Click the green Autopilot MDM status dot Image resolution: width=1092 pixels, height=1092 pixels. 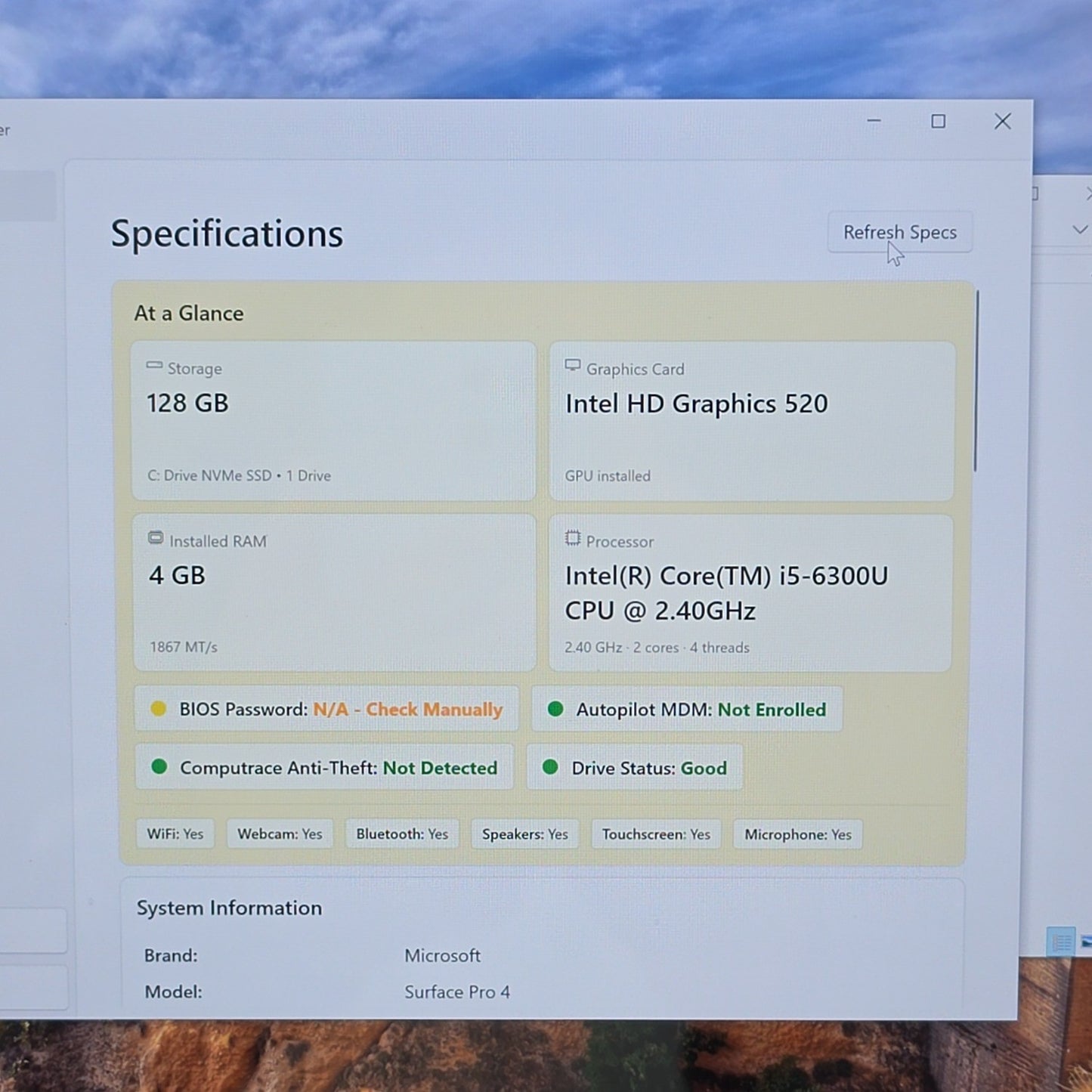point(555,709)
